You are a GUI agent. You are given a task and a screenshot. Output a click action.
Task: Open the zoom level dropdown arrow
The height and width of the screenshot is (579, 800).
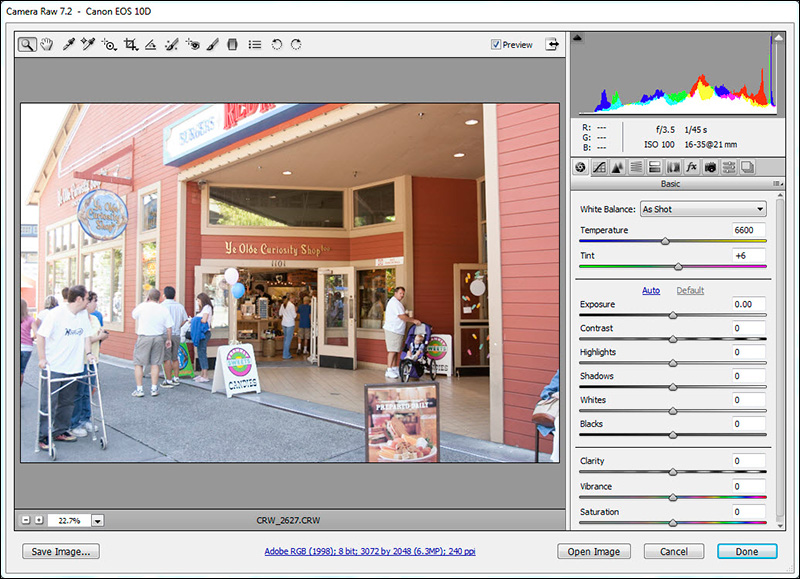click(97, 521)
